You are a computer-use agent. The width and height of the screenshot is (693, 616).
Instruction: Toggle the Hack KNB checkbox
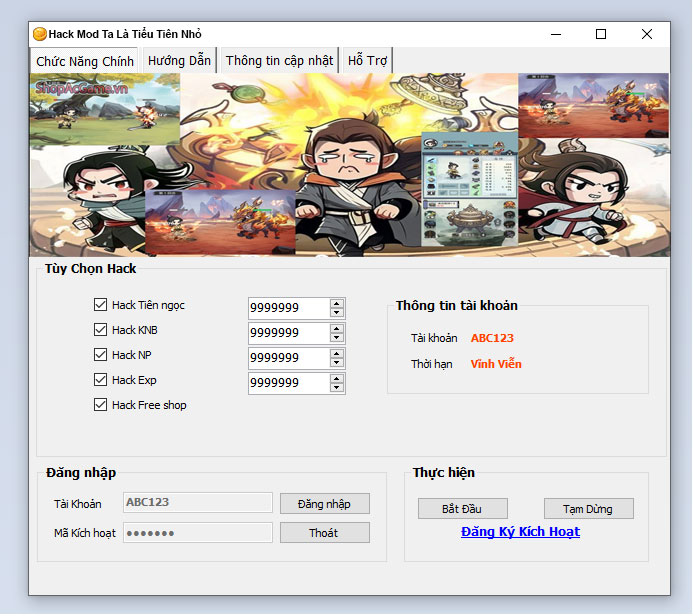pos(100,330)
